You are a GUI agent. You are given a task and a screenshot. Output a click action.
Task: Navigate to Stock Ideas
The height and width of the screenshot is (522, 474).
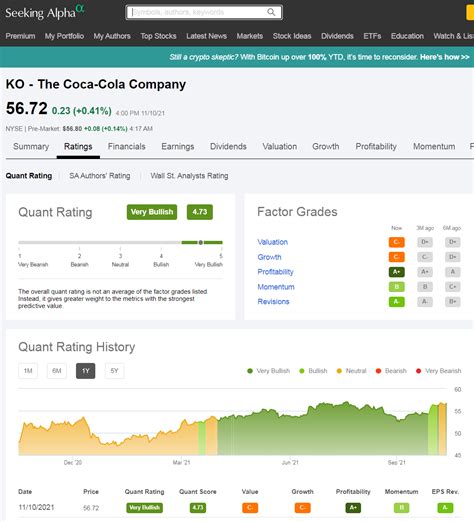pos(292,36)
